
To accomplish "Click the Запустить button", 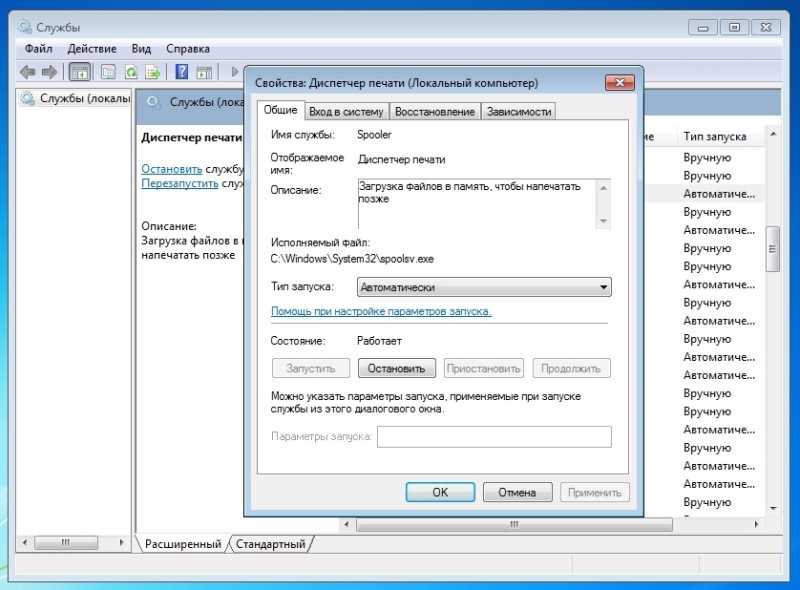I will [x=311, y=368].
